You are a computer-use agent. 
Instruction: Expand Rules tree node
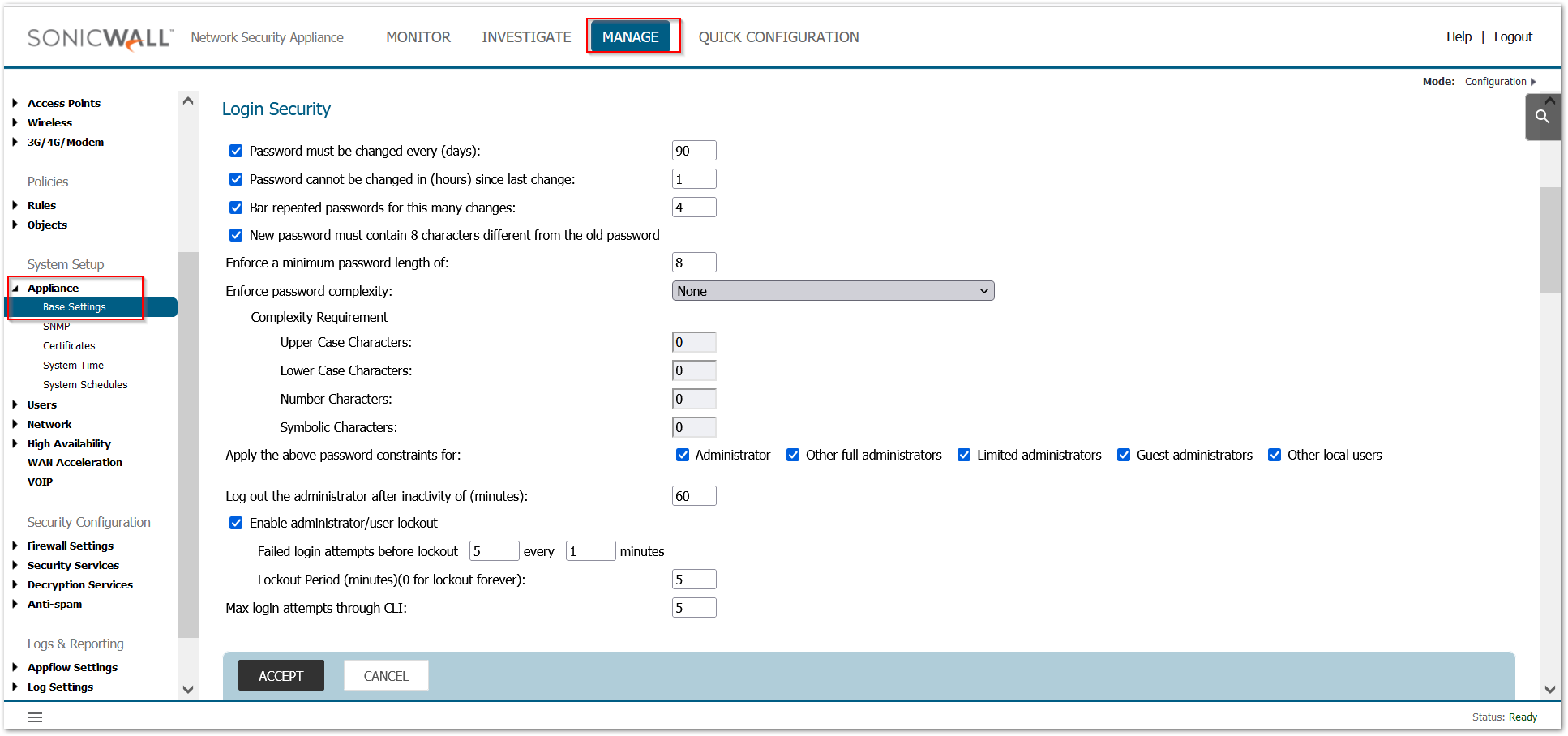[x=15, y=205]
